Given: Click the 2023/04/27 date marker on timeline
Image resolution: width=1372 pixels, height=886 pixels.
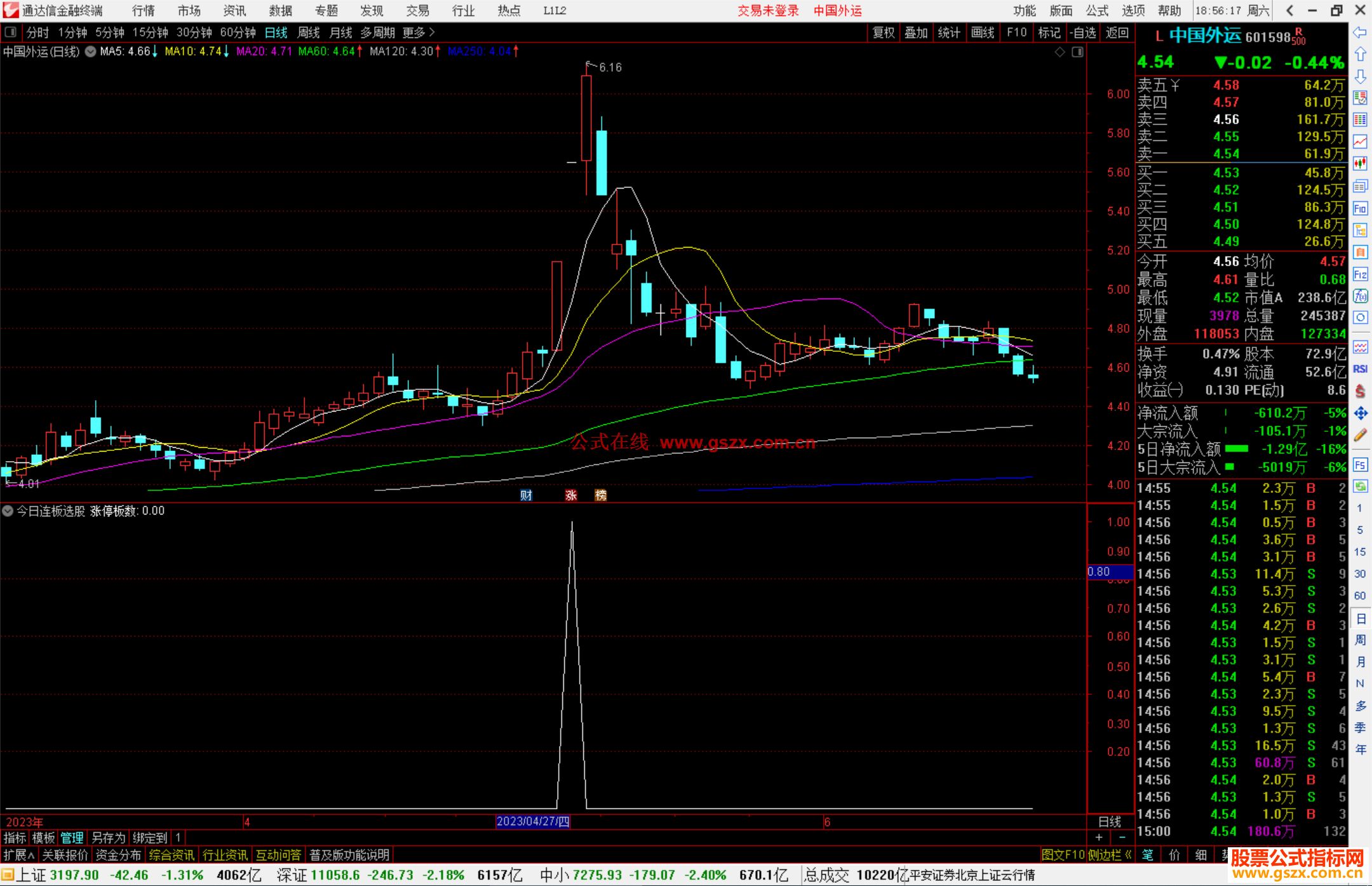Looking at the screenshot, I should click(532, 821).
